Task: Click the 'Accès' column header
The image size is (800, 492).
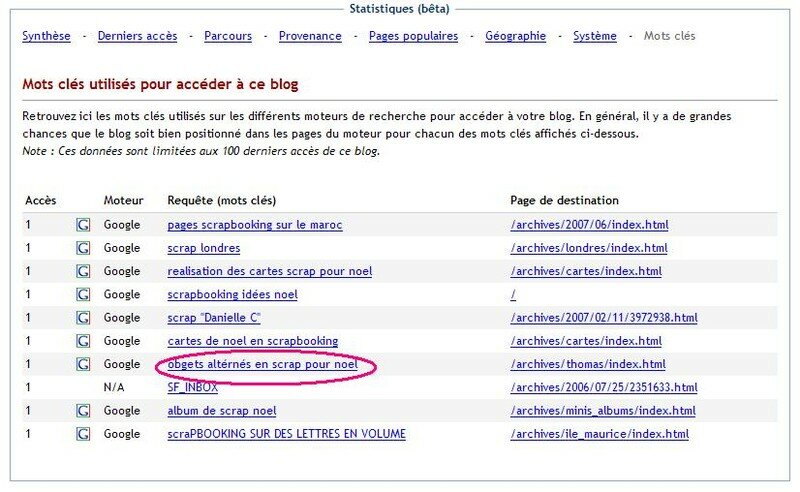Action: 40,201
